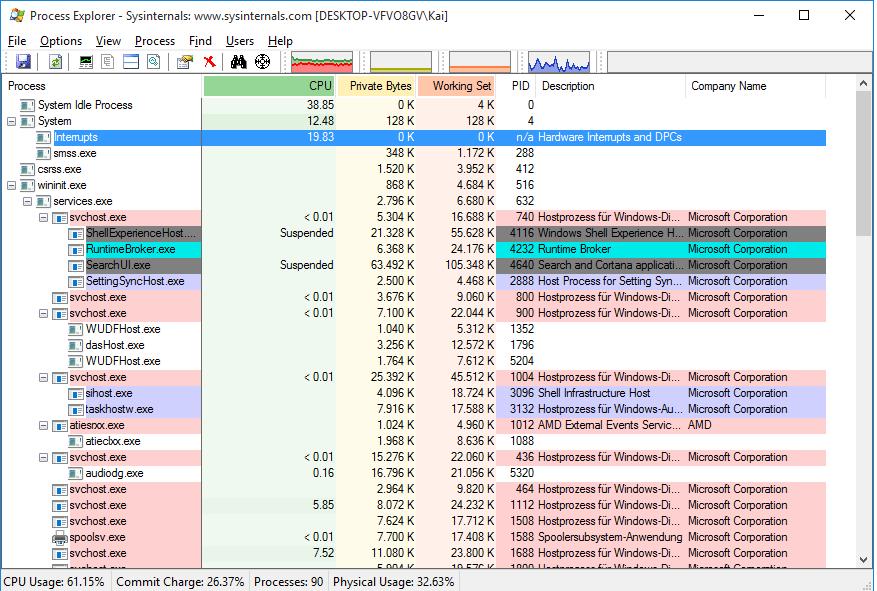Screen dimensions: 877x591
Task: Open the System Information toolbar icon
Action: 86,62
